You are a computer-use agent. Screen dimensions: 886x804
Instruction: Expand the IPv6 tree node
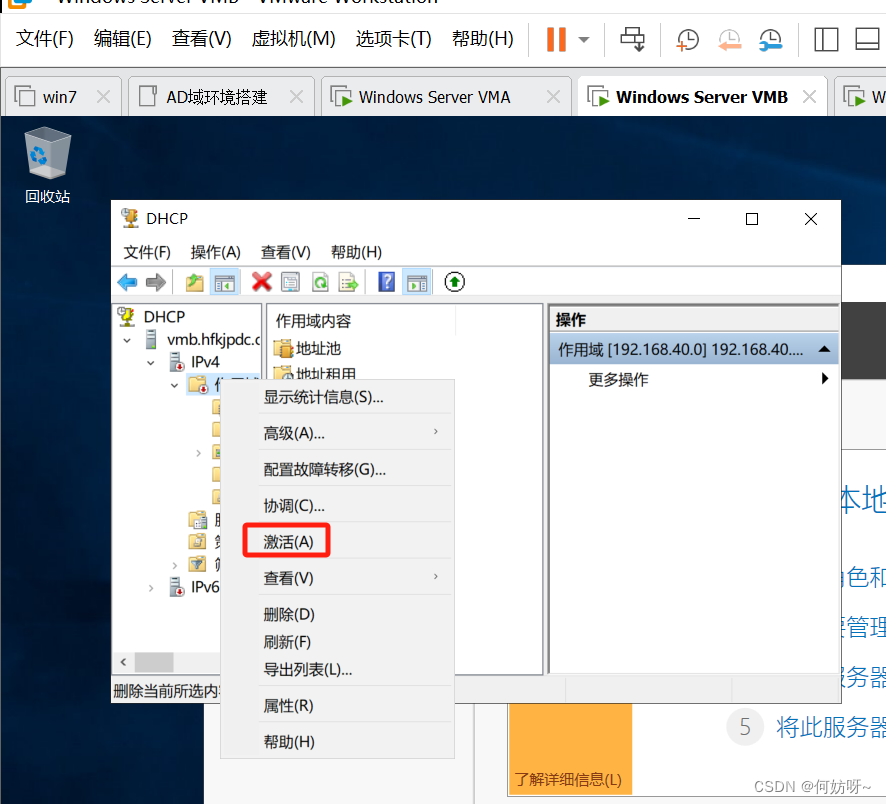[151, 587]
